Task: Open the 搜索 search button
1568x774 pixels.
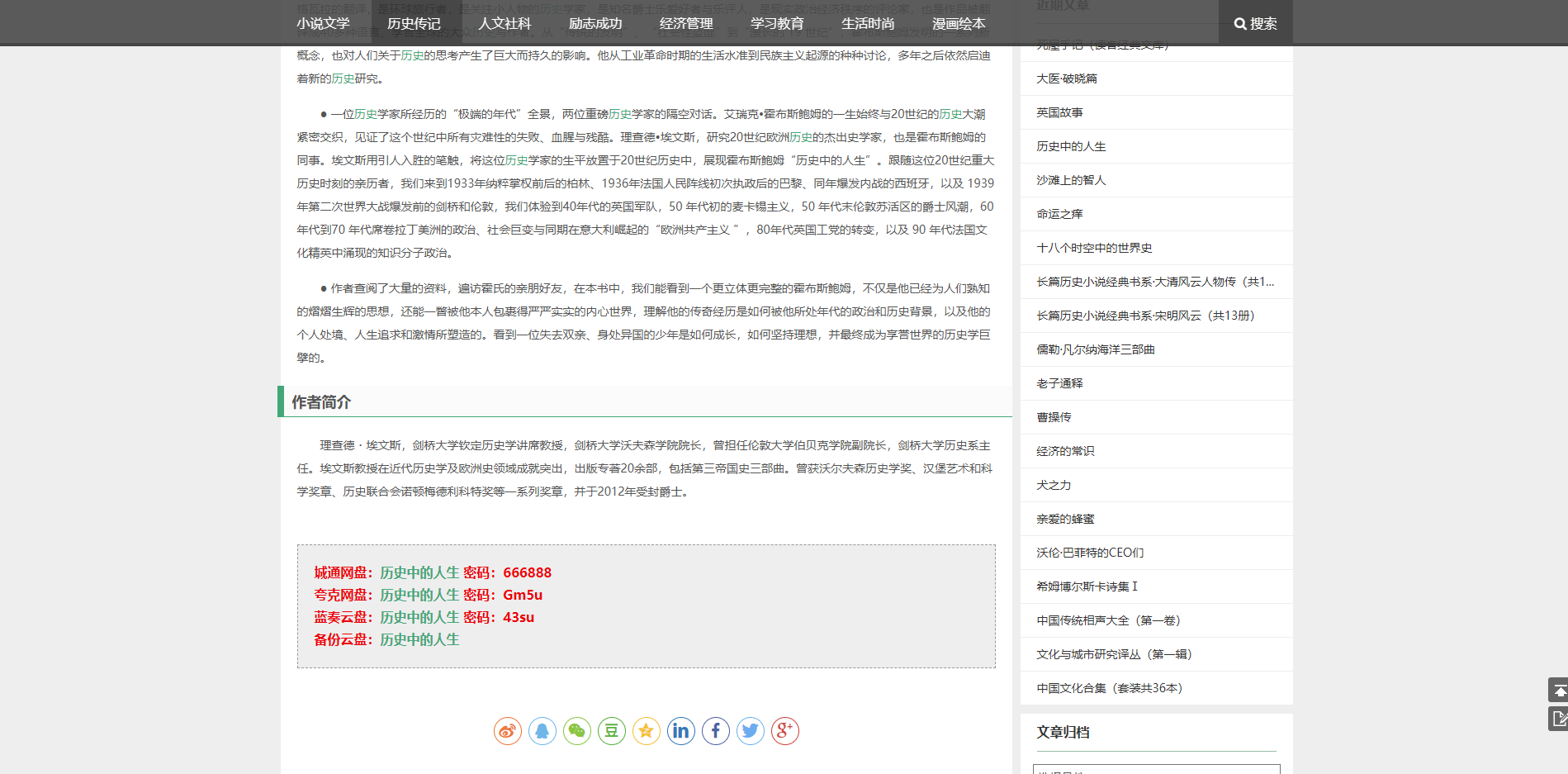Action: (x=1256, y=23)
